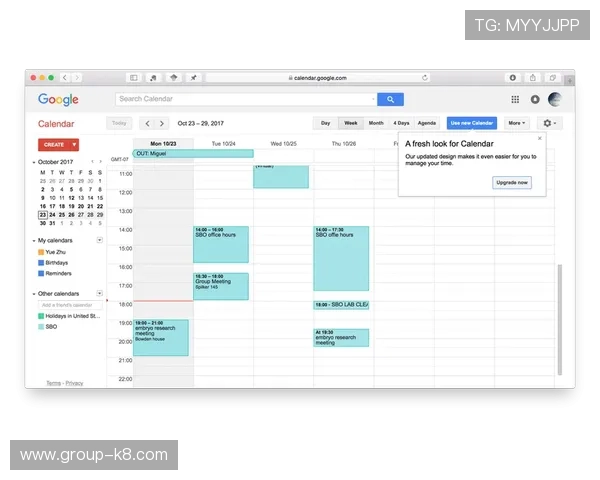Click the Google notifications icon
The width and height of the screenshot is (600, 480).
pos(535,99)
